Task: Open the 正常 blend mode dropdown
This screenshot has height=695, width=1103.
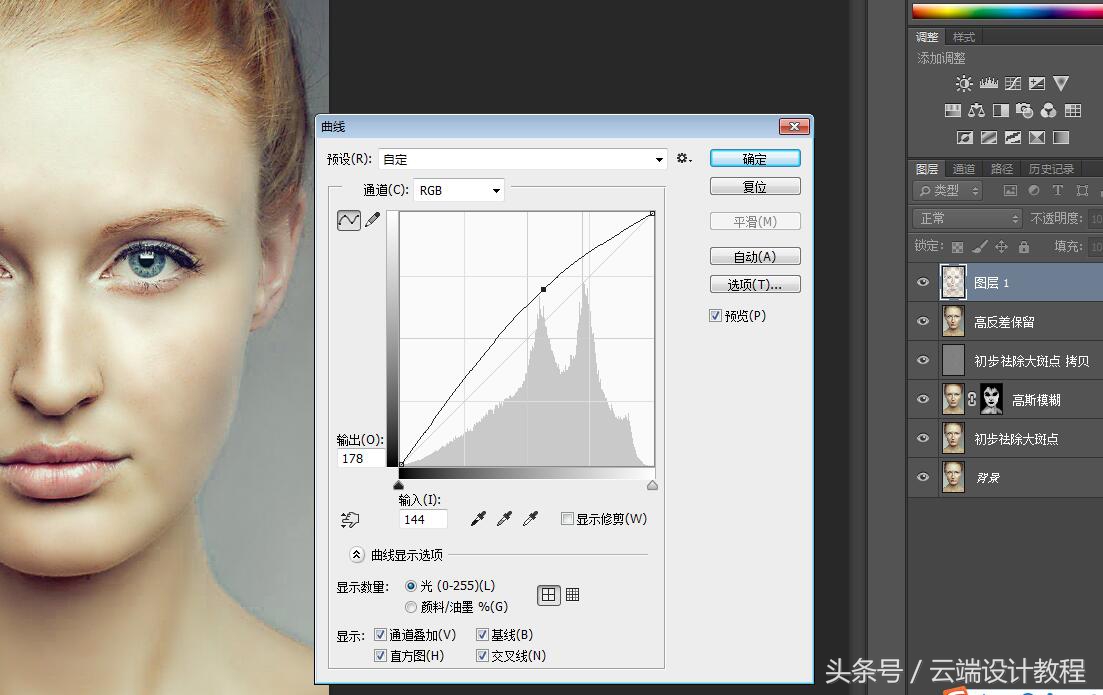Action: click(x=967, y=219)
